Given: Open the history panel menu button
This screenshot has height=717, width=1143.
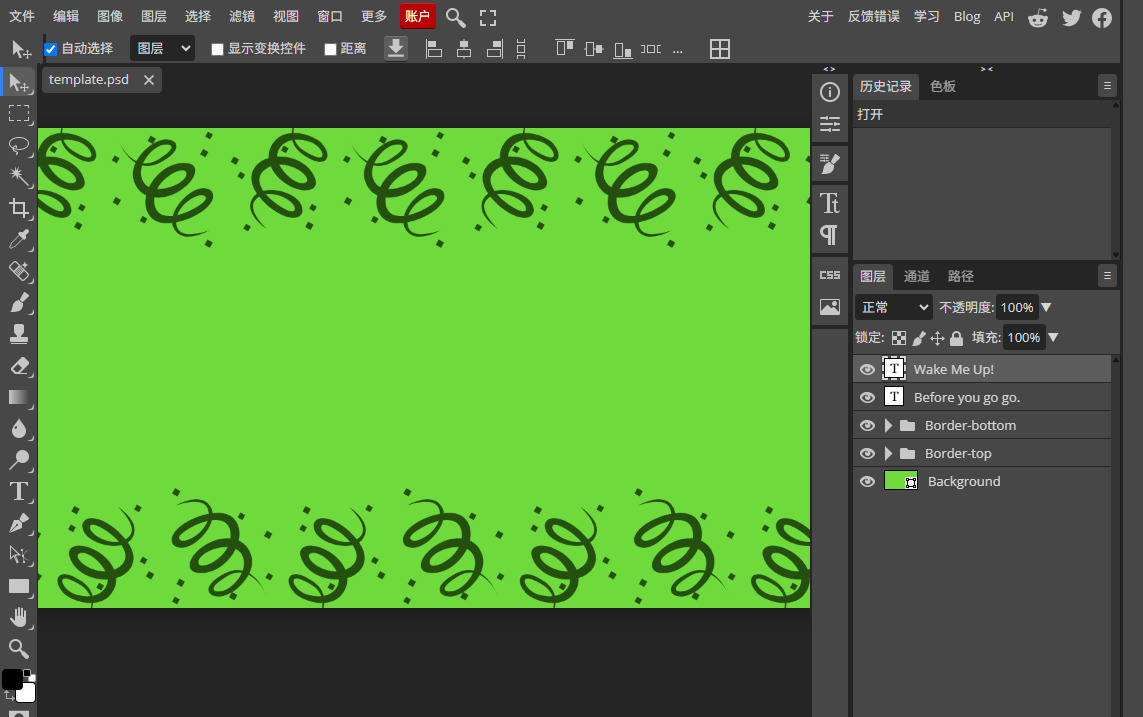Looking at the screenshot, I should [1107, 86].
